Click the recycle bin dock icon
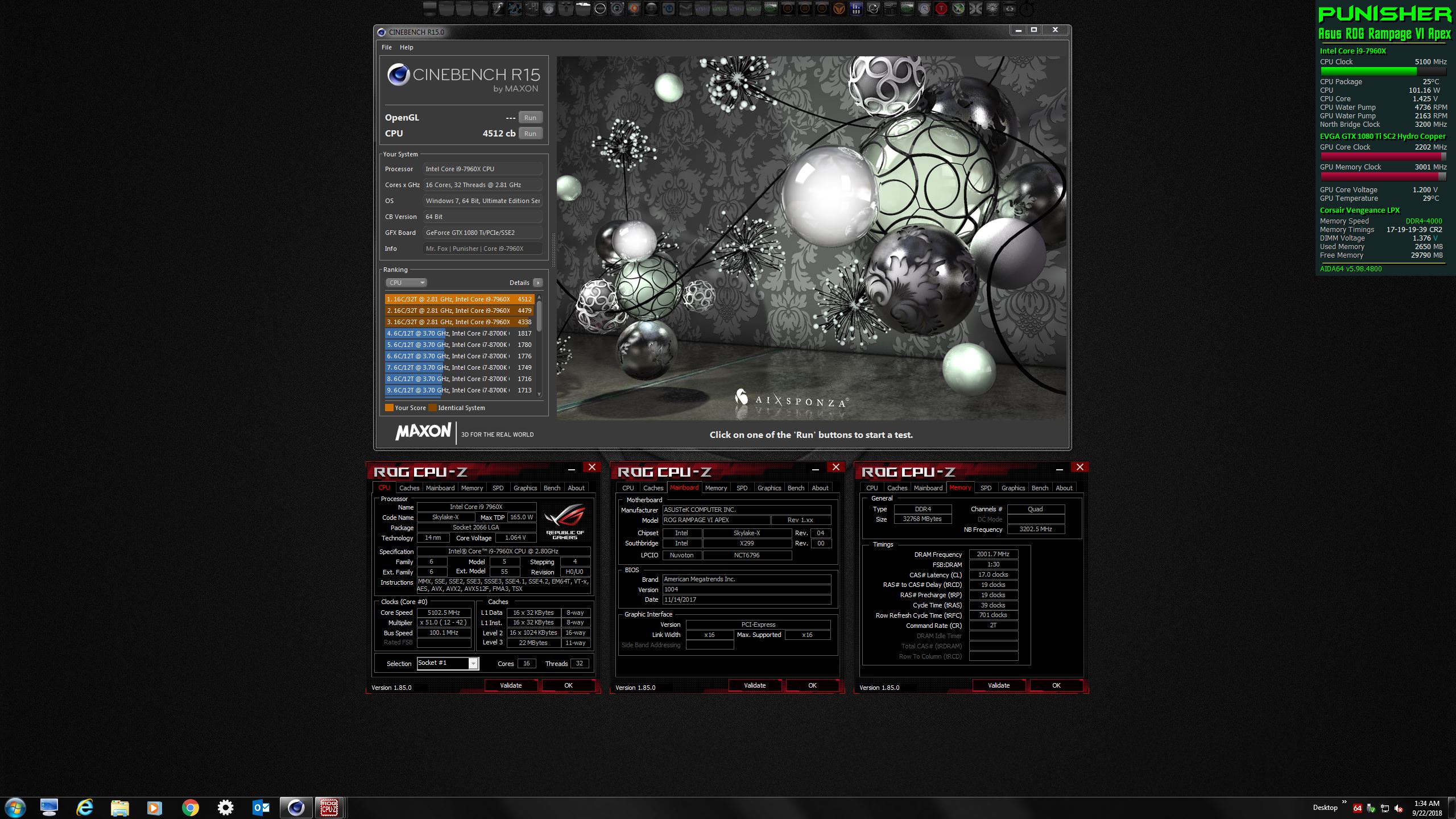The image size is (1456, 819). (x=1010, y=9)
